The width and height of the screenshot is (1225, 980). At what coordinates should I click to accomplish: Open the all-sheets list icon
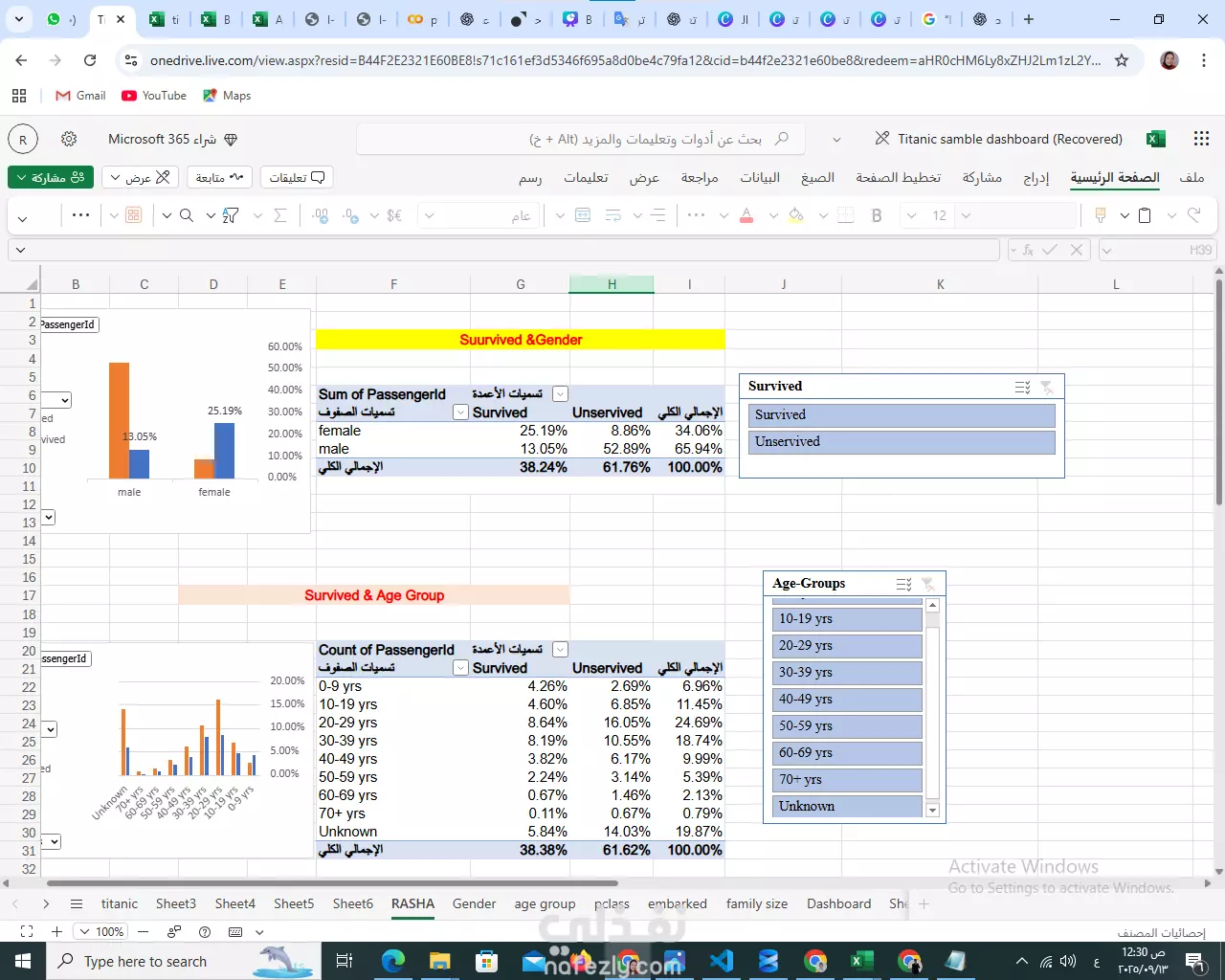coord(77,903)
